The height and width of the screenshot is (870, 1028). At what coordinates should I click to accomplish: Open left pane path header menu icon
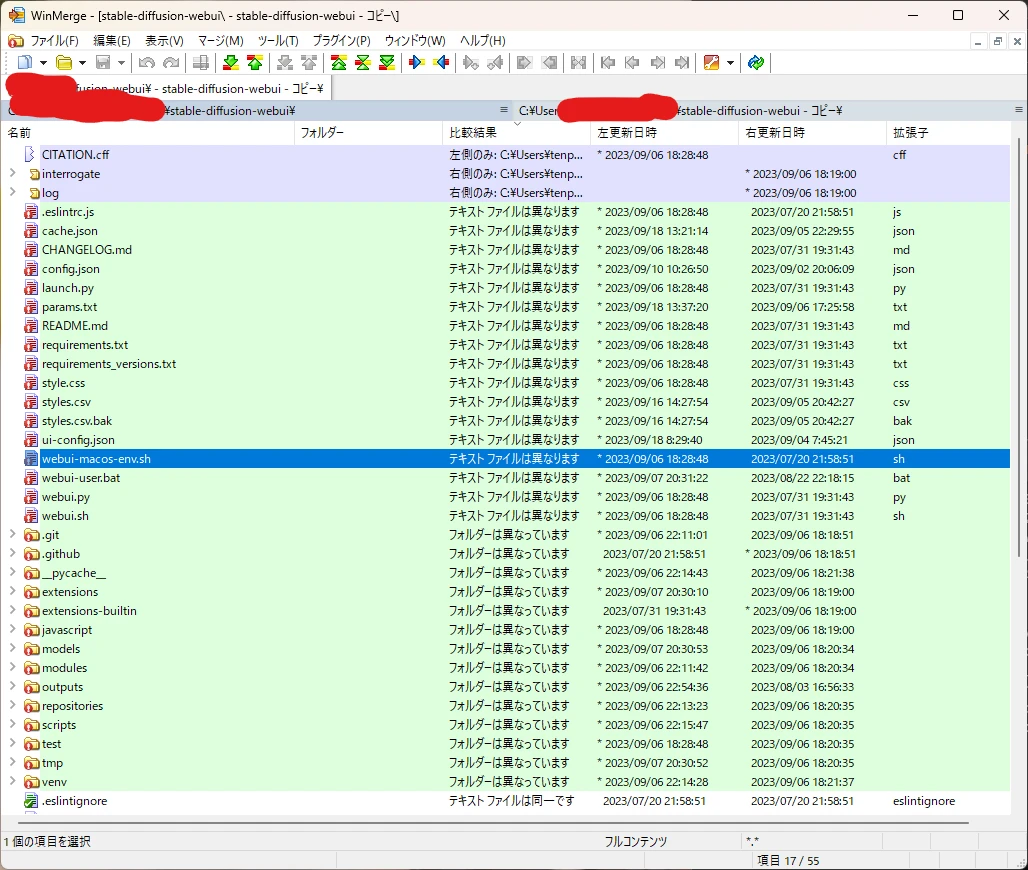point(504,110)
